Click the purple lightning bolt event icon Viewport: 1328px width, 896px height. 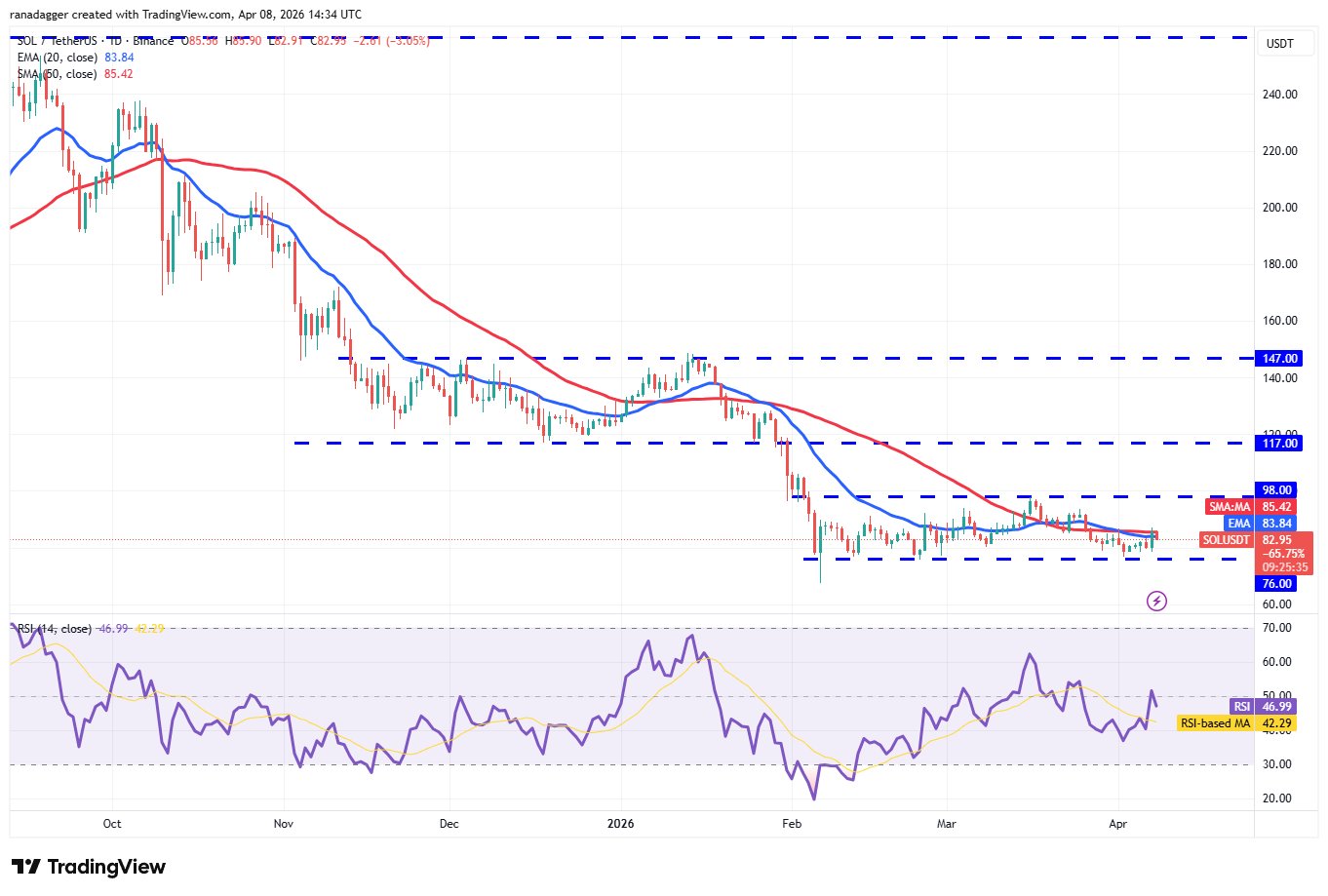tap(1156, 601)
